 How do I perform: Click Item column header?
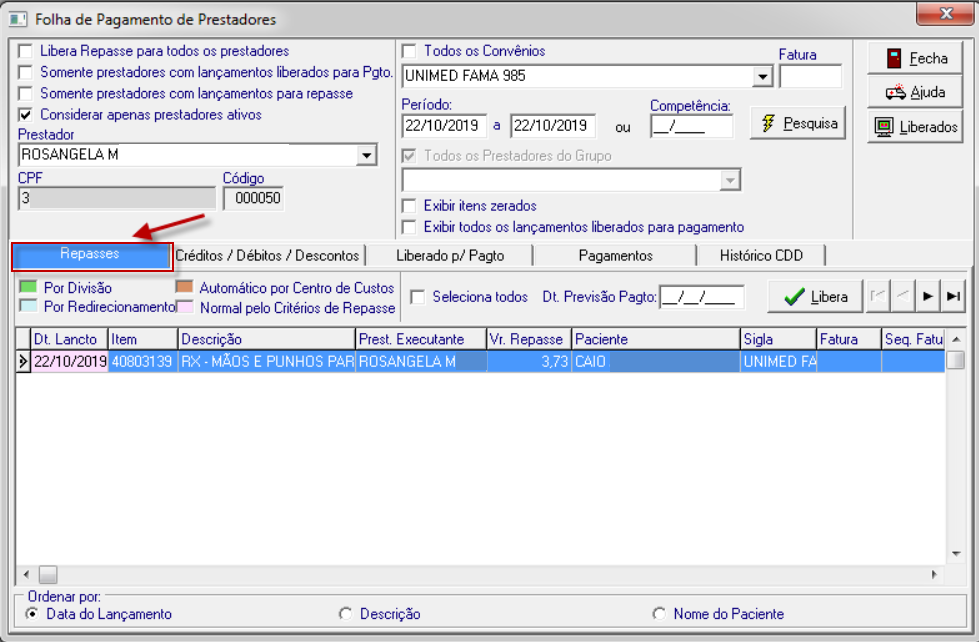point(144,340)
